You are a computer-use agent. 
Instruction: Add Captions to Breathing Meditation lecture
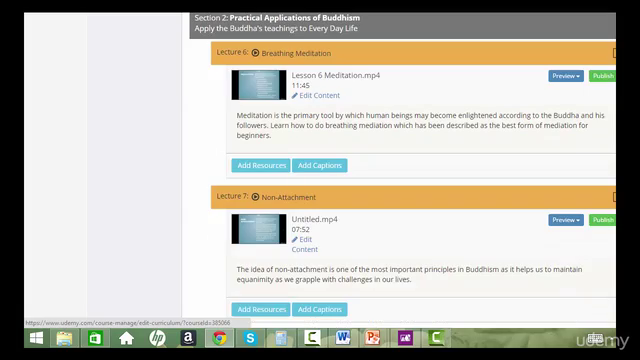tap(320, 165)
